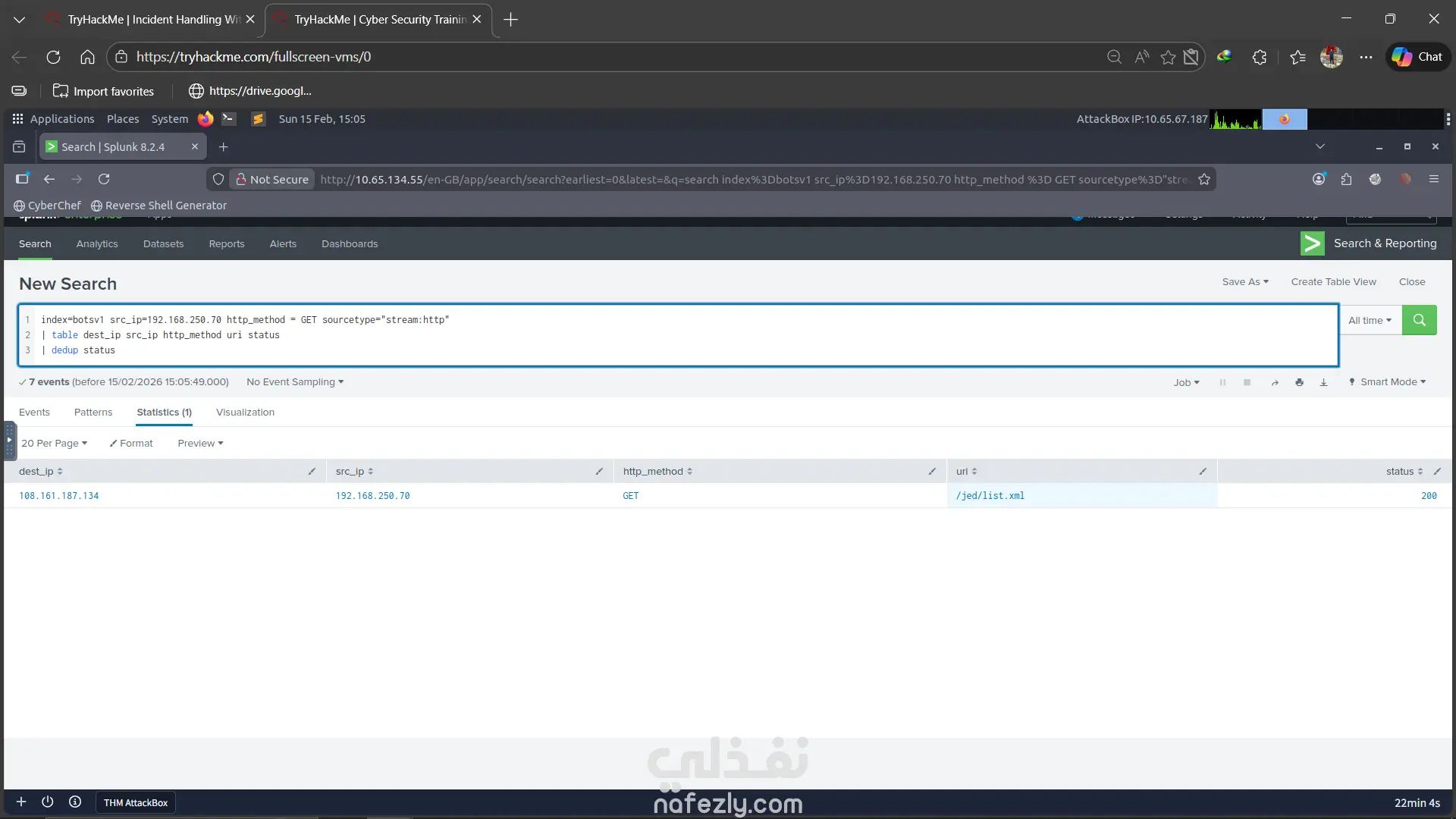Screen dimensions: 1456x819
Task: Click the export download icon
Action: click(1323, 383)
